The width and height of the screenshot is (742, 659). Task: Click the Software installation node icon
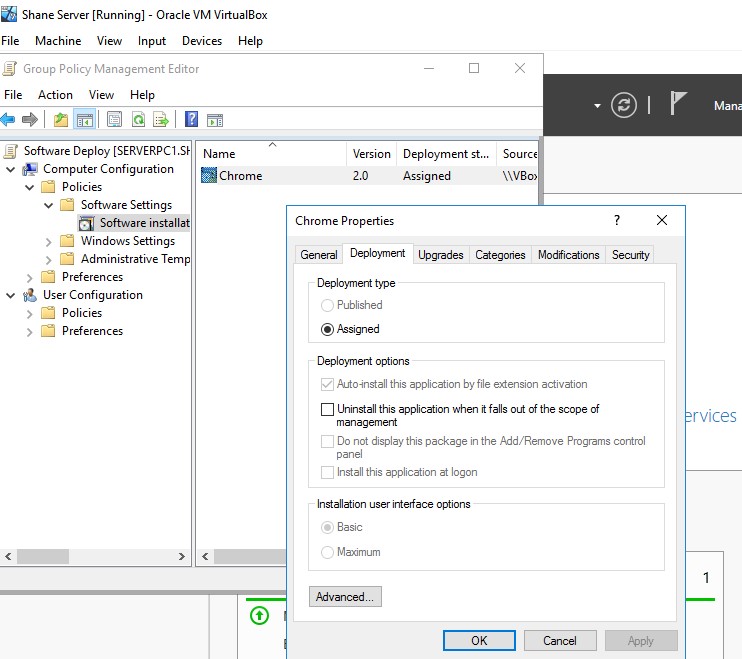point(86,223)
